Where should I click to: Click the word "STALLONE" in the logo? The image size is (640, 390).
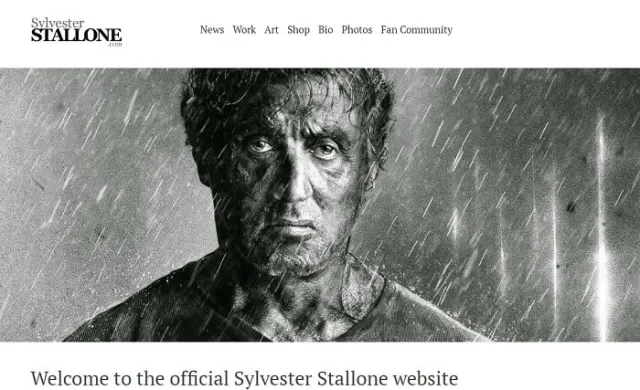pyautogui.click(x=76, y=35)
